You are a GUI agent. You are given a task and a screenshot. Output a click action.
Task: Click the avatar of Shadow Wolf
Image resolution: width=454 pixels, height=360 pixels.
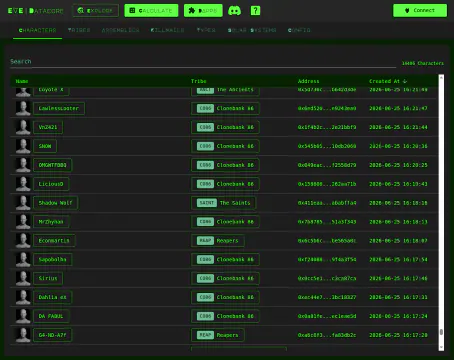[23, 203]
